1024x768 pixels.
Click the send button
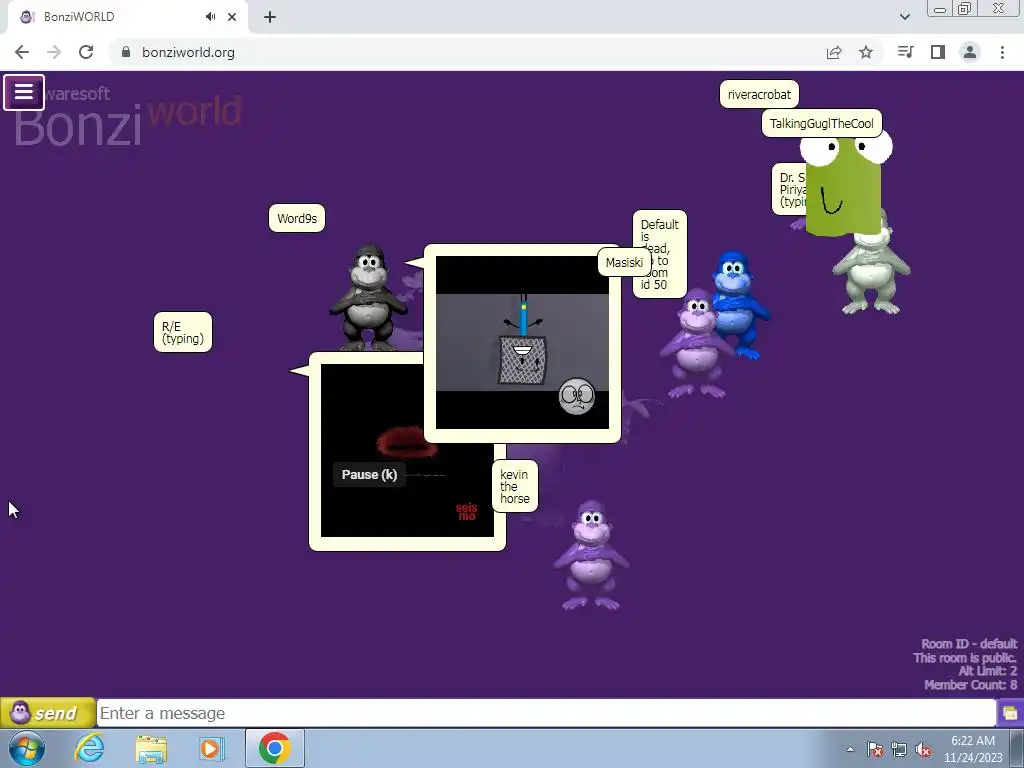pos(47,712)
